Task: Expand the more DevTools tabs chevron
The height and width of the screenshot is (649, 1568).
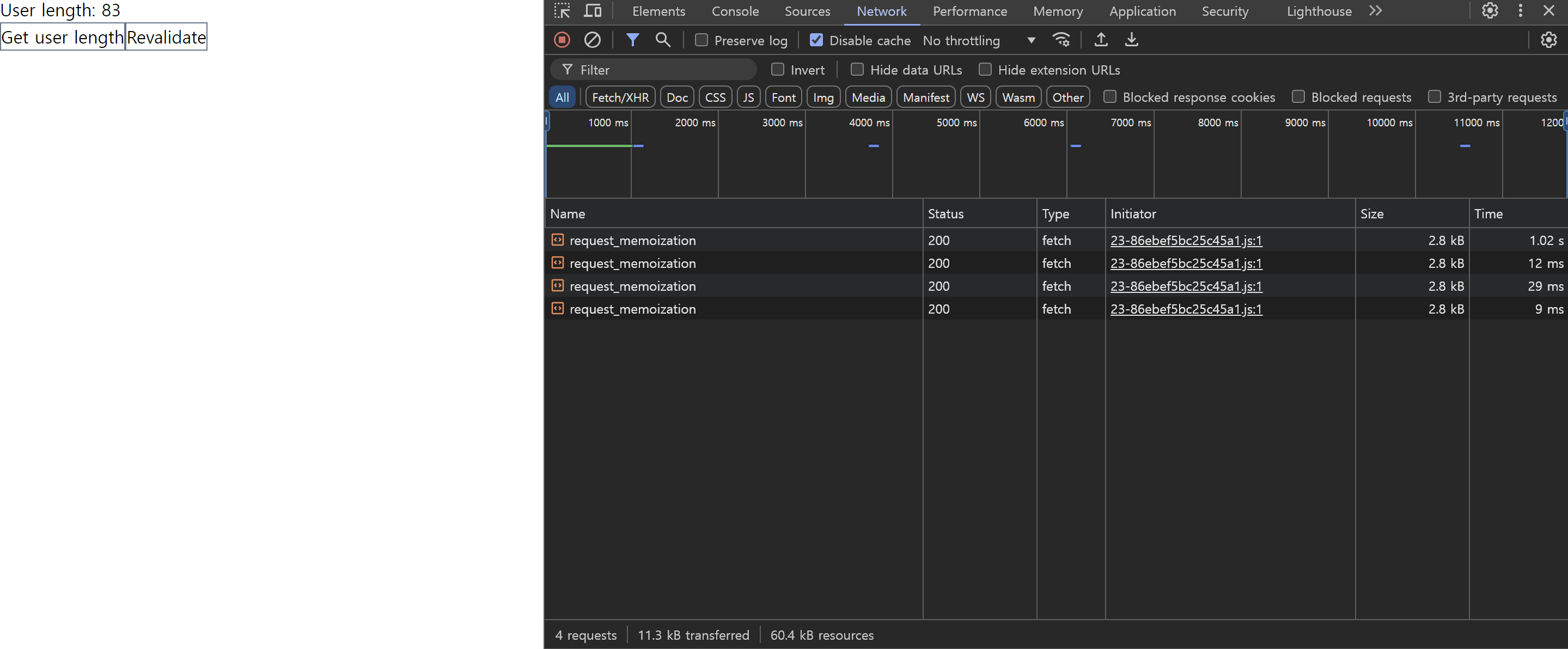Action: click(1375, 11)
